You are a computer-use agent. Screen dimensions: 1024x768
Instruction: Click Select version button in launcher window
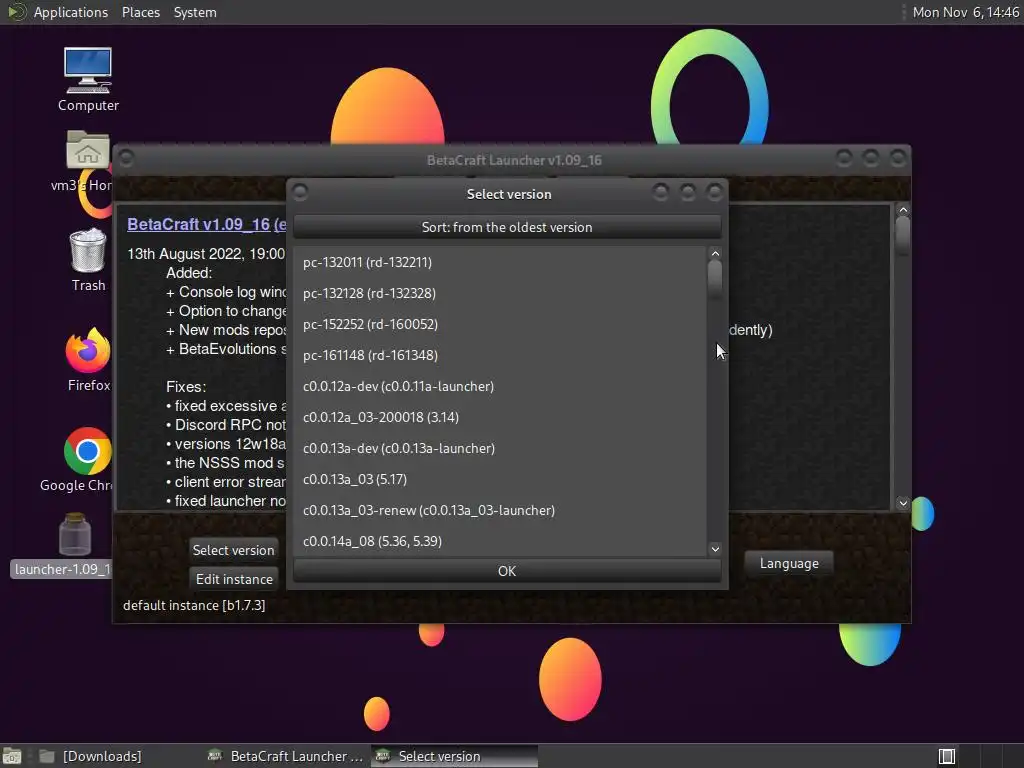(233, 550)
